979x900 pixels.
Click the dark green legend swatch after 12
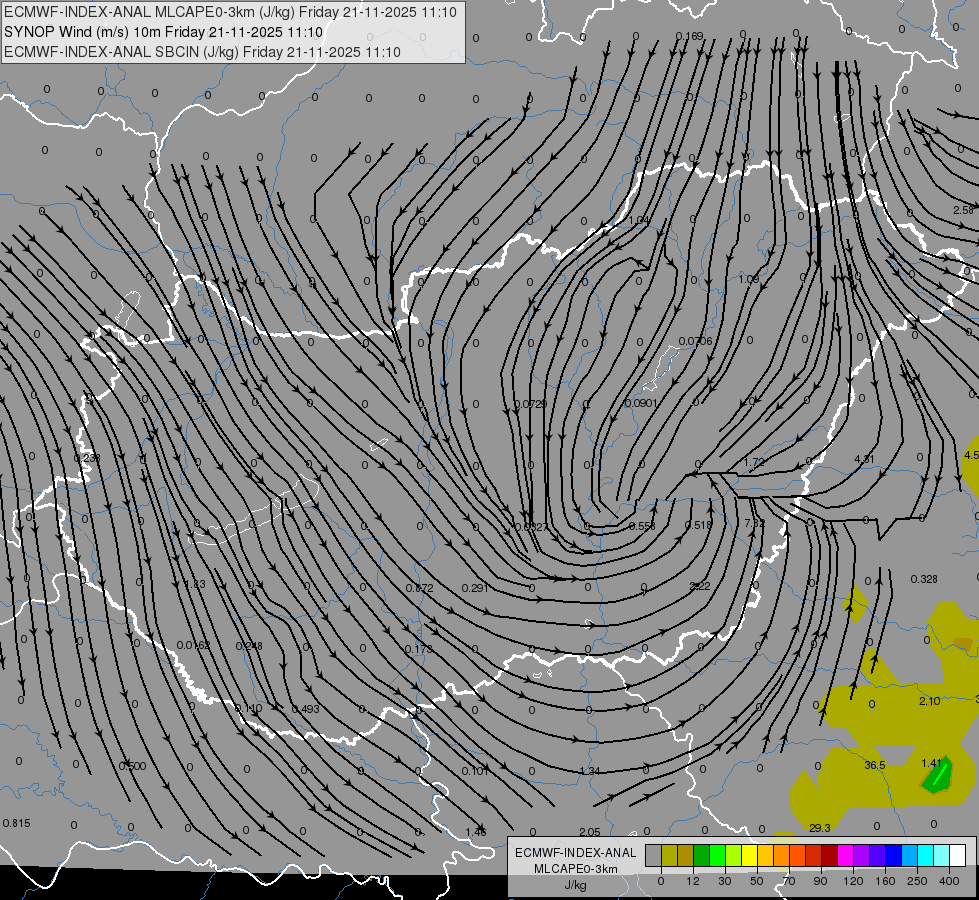tap(701, 856)
